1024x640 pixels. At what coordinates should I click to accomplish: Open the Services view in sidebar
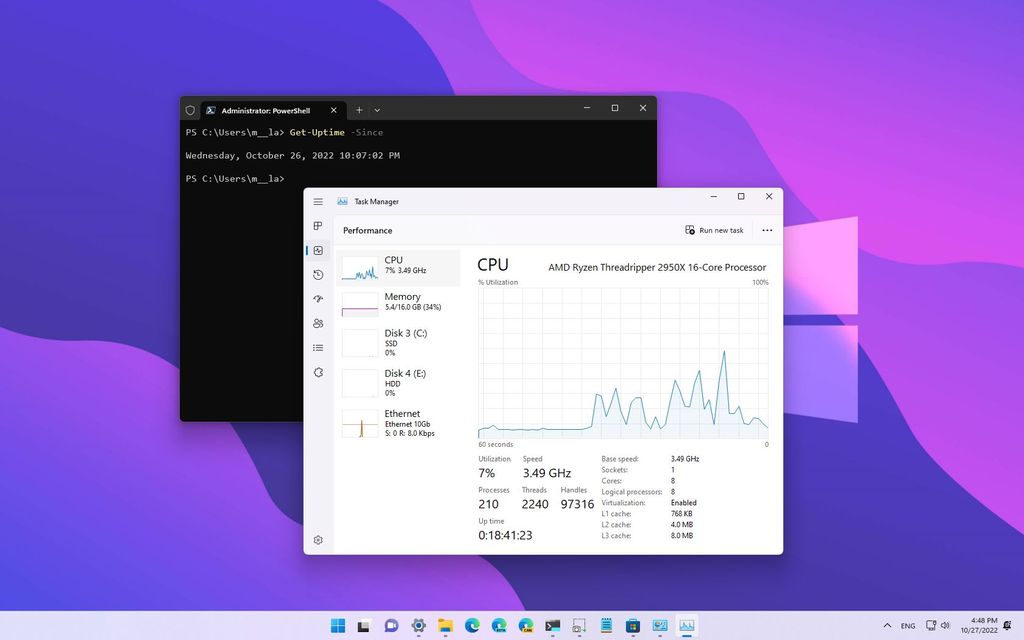[318, 371]
